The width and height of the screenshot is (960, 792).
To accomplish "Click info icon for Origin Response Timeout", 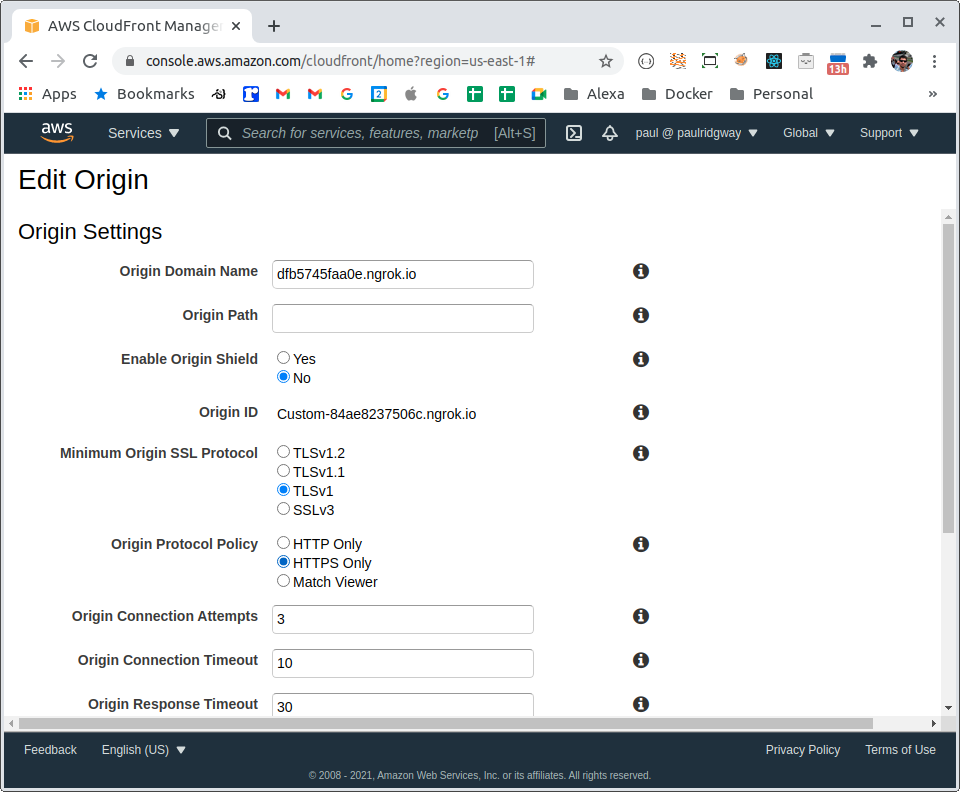I will pos(640,704).
